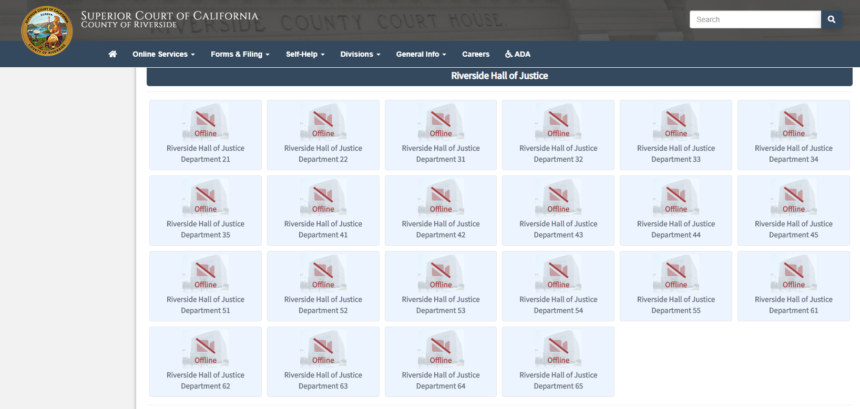860x409 pixels.
Task: Click offline camera icon for Department 34
Action: (x=793, y=122)
